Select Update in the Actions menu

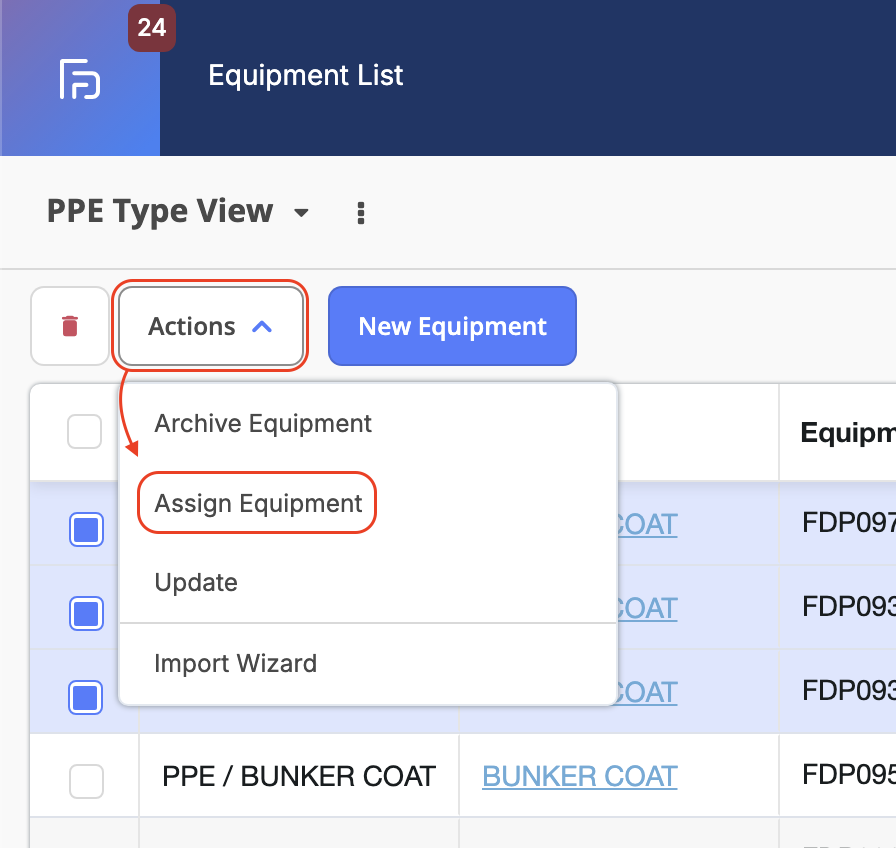pyautogui.click(x=196, y=582)
